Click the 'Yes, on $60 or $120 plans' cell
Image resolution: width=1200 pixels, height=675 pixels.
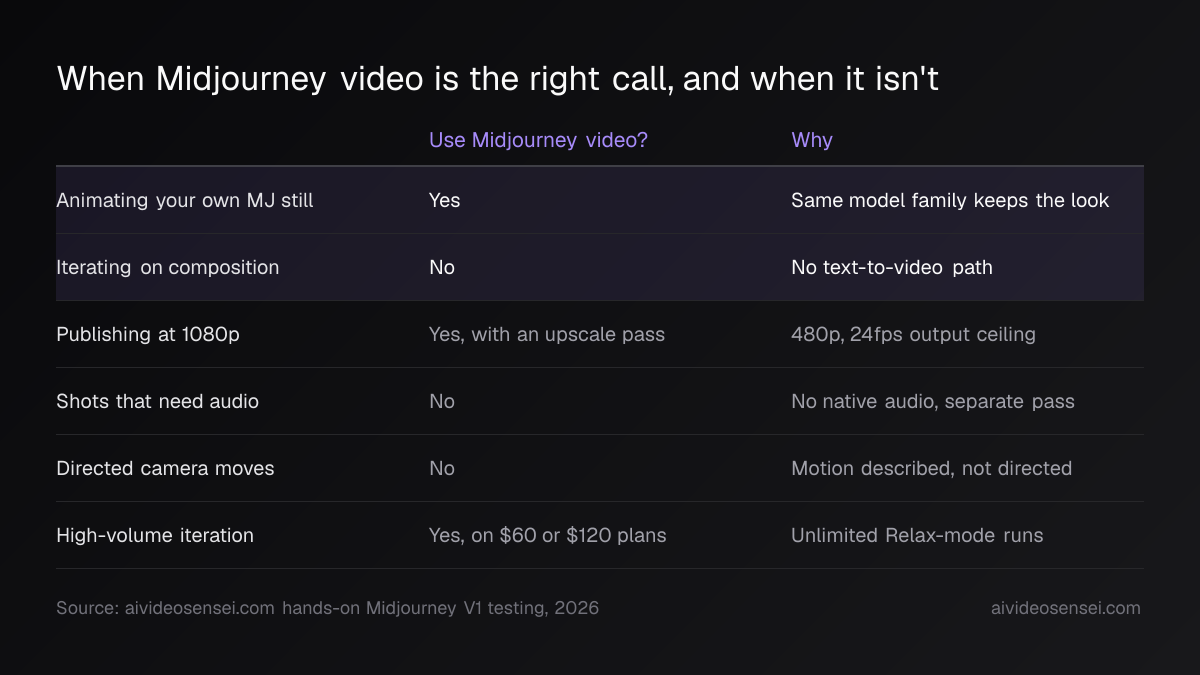(548, 535)
